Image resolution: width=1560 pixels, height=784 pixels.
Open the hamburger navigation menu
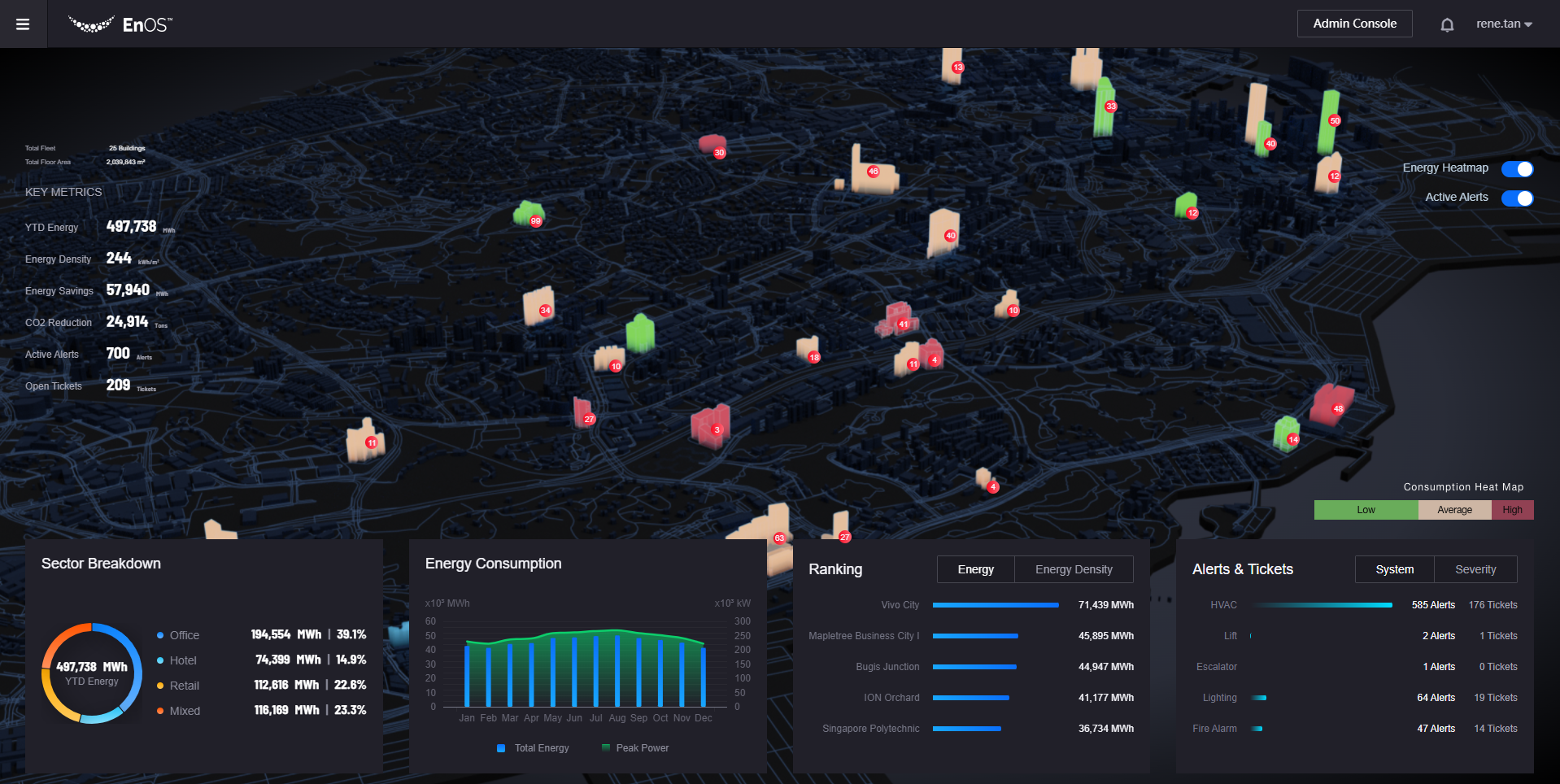click(23, 24)
